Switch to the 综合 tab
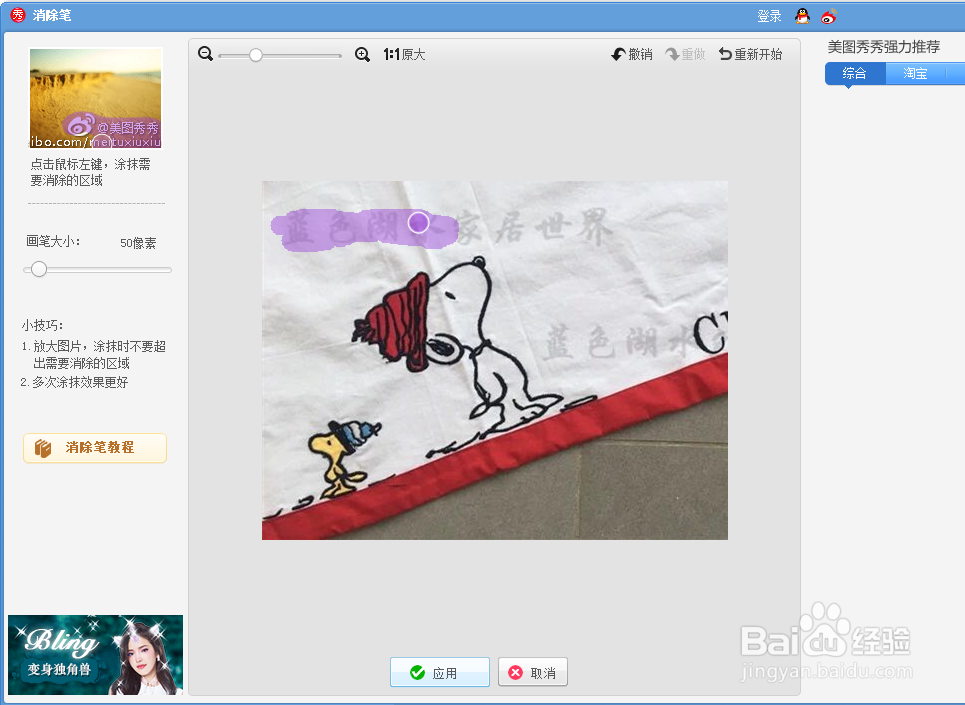 pyautogui.click(x=854, y=74)
